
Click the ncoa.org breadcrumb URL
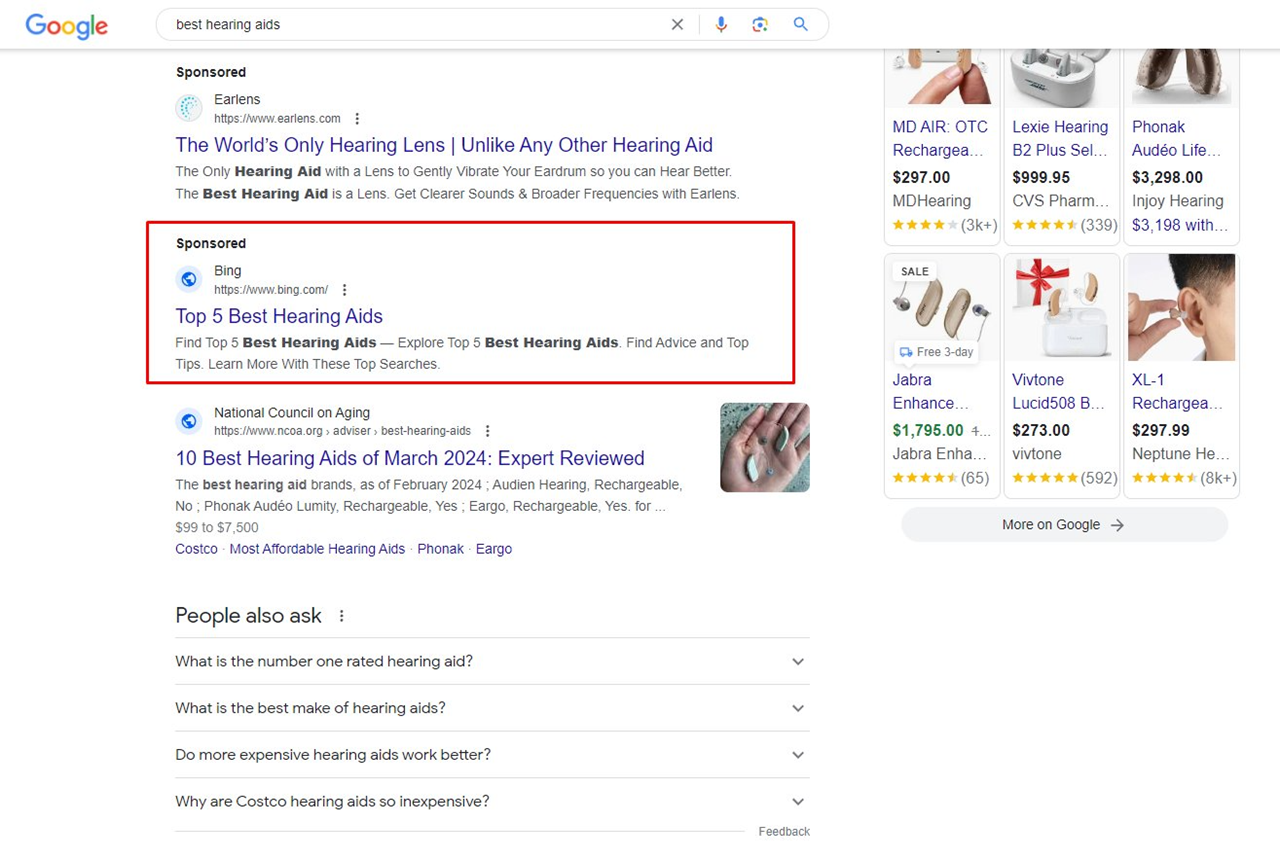pos(342,431)
